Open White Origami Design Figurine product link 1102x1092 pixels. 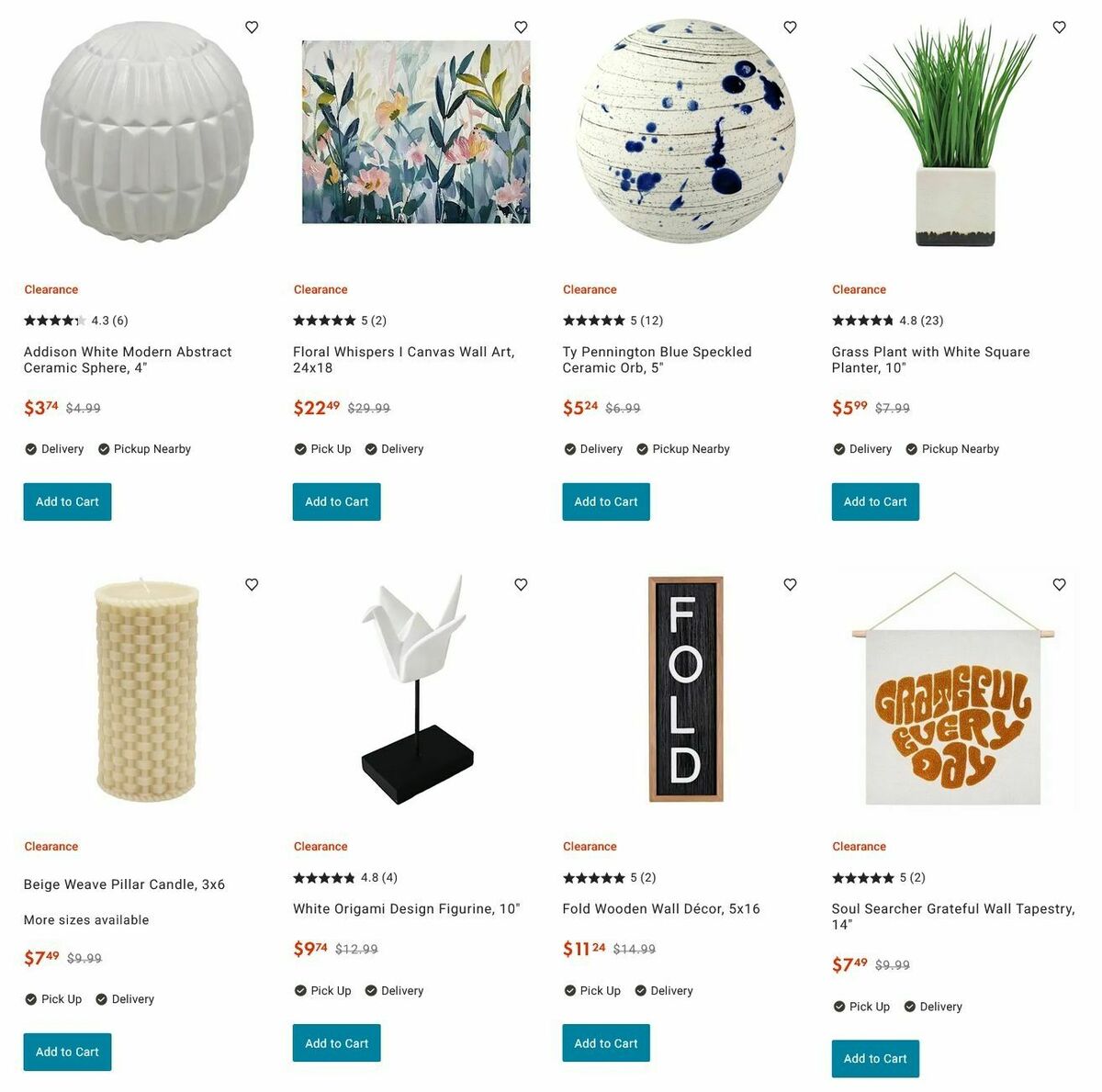(406, 909)
